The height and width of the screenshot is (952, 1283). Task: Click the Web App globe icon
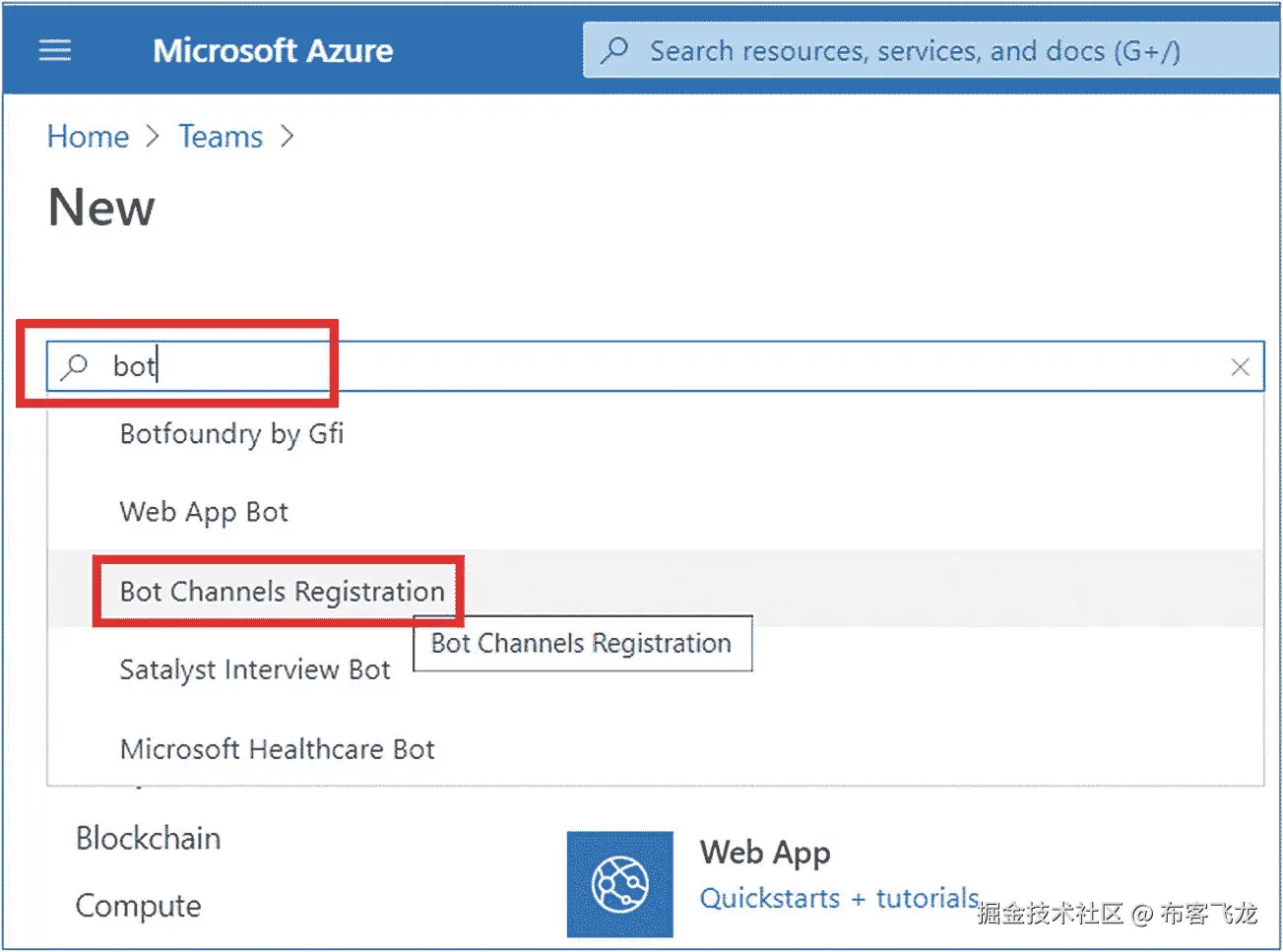pyautogui.click(x=619, y=883)
